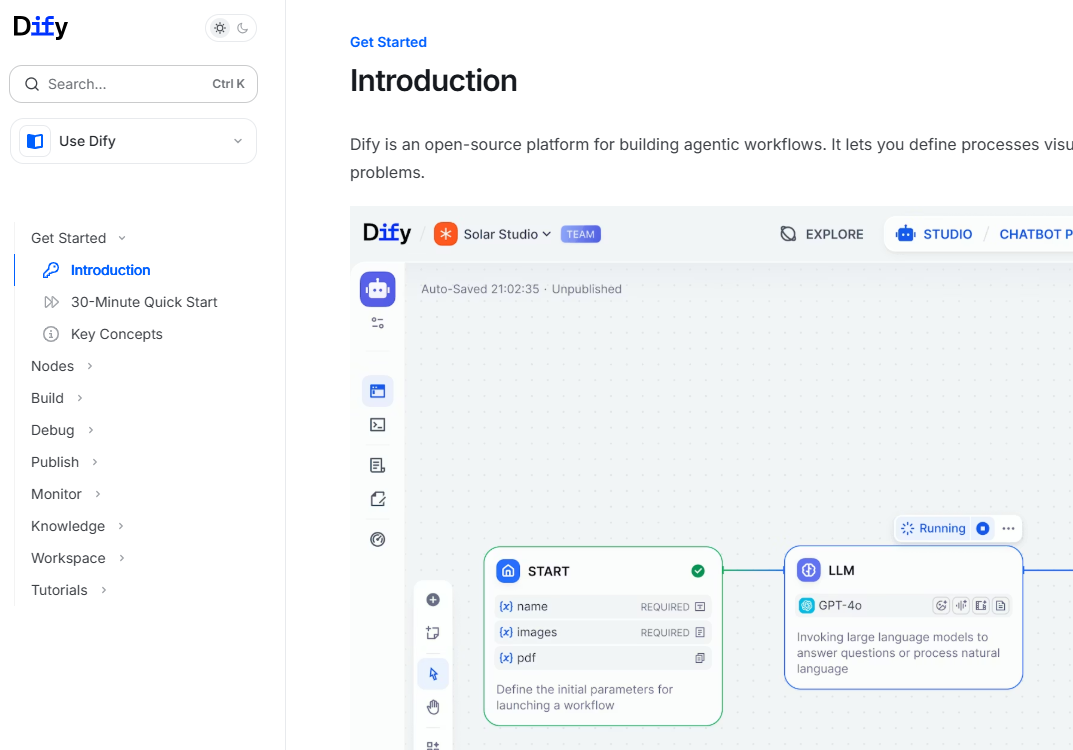Screen dimensions: 1073x750
Task: Open the Tutorials menu item
Action: pyautogui.click(x=59, y=590)
